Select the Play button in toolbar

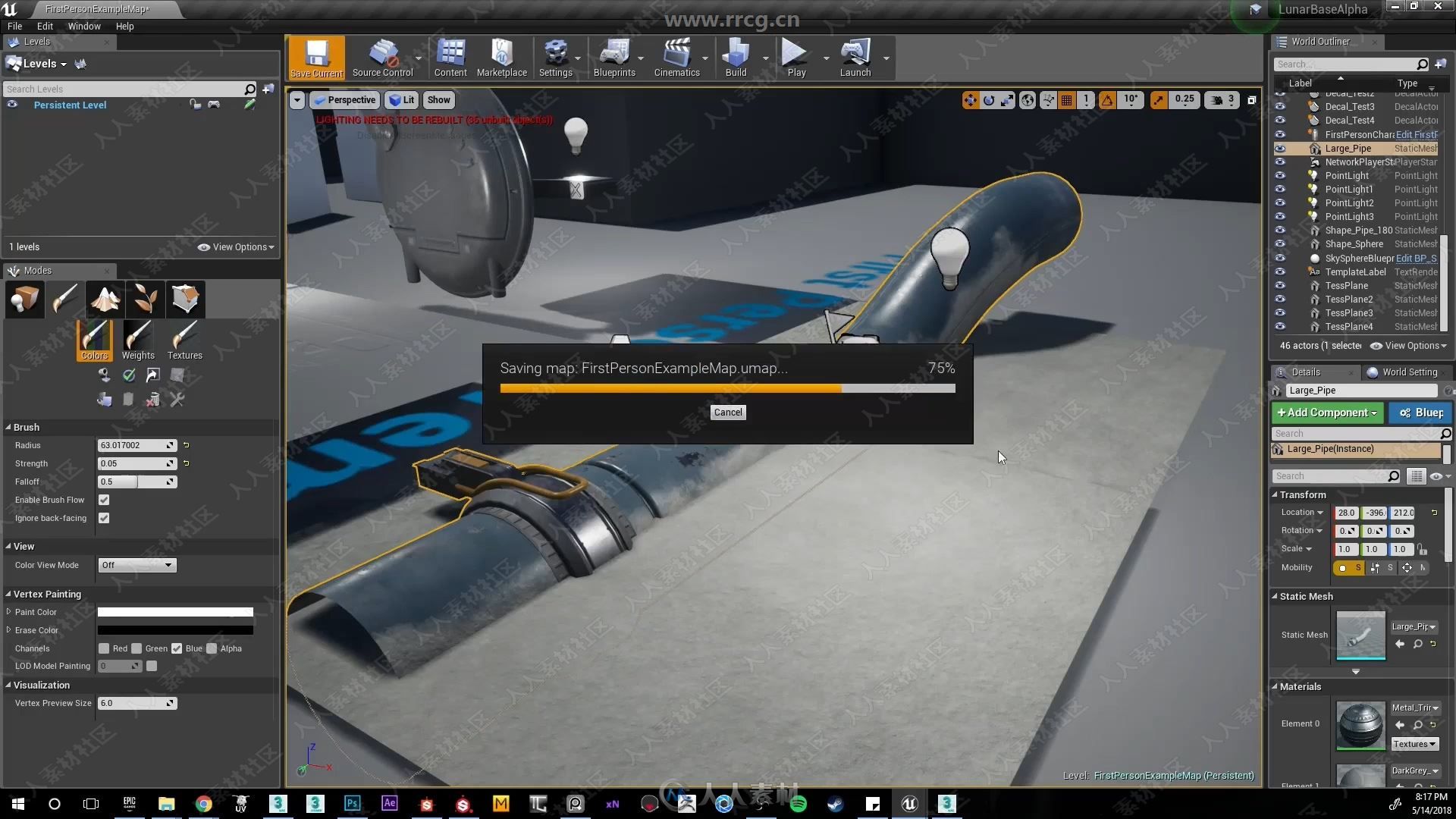tap(797, 58)
